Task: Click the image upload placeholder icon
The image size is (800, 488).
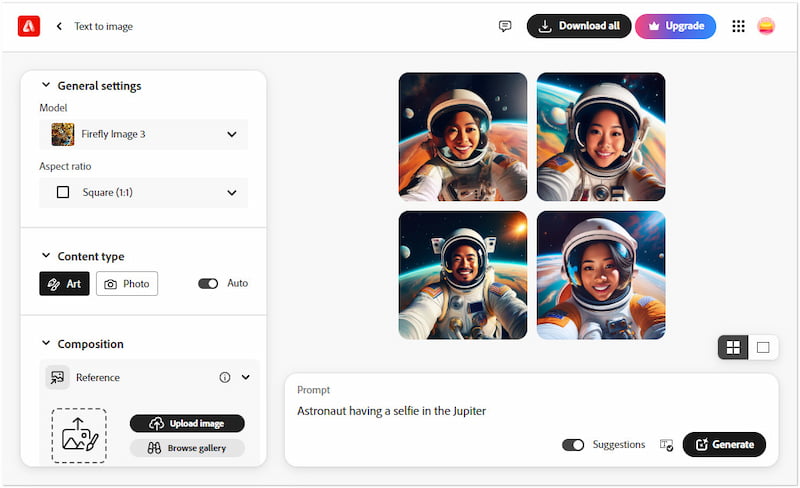Action: point(79,435)
